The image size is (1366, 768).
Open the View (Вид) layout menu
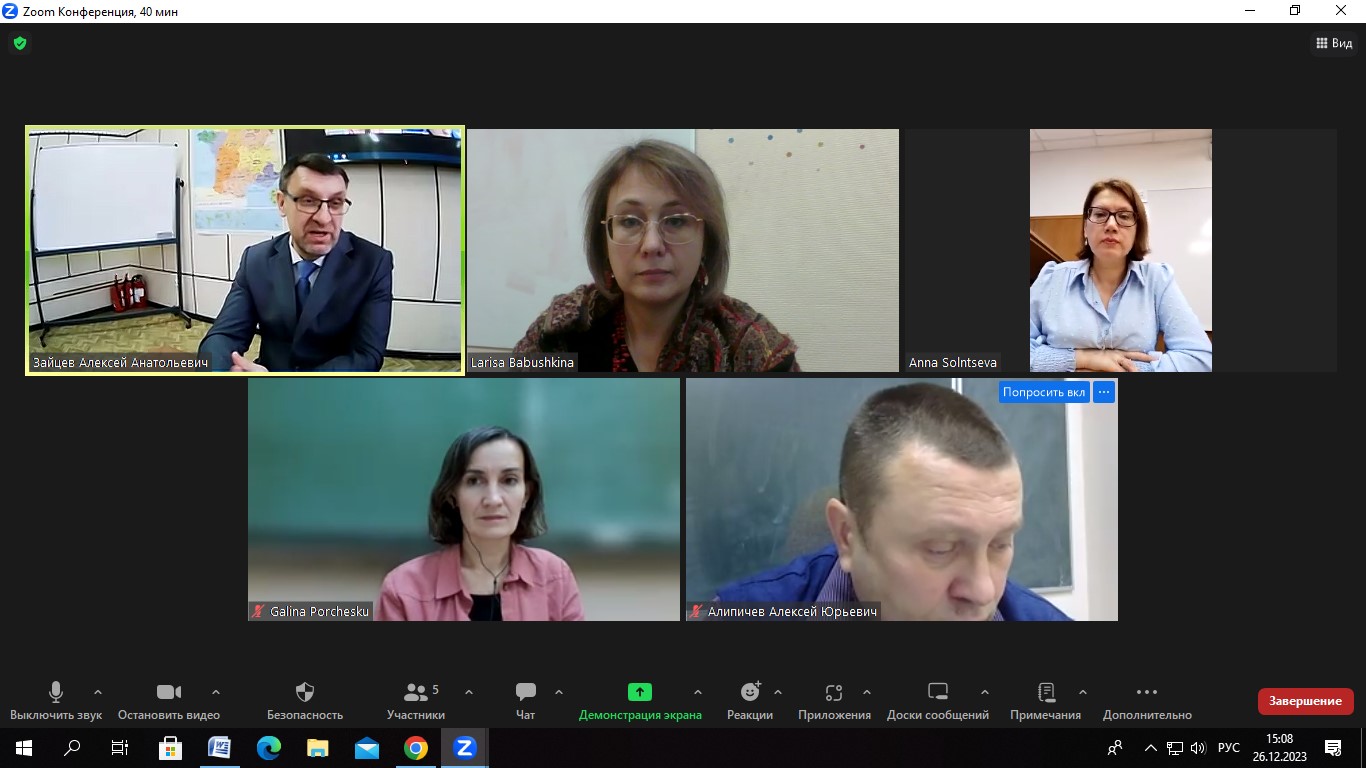1333,43
